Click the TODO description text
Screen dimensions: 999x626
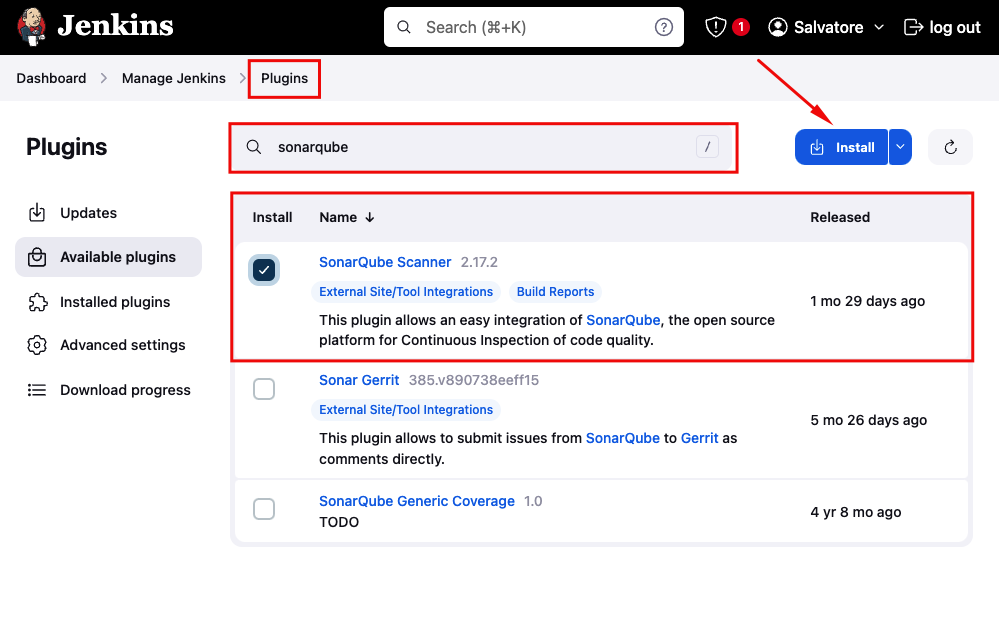pyautogui.click(x=339, y=522)
